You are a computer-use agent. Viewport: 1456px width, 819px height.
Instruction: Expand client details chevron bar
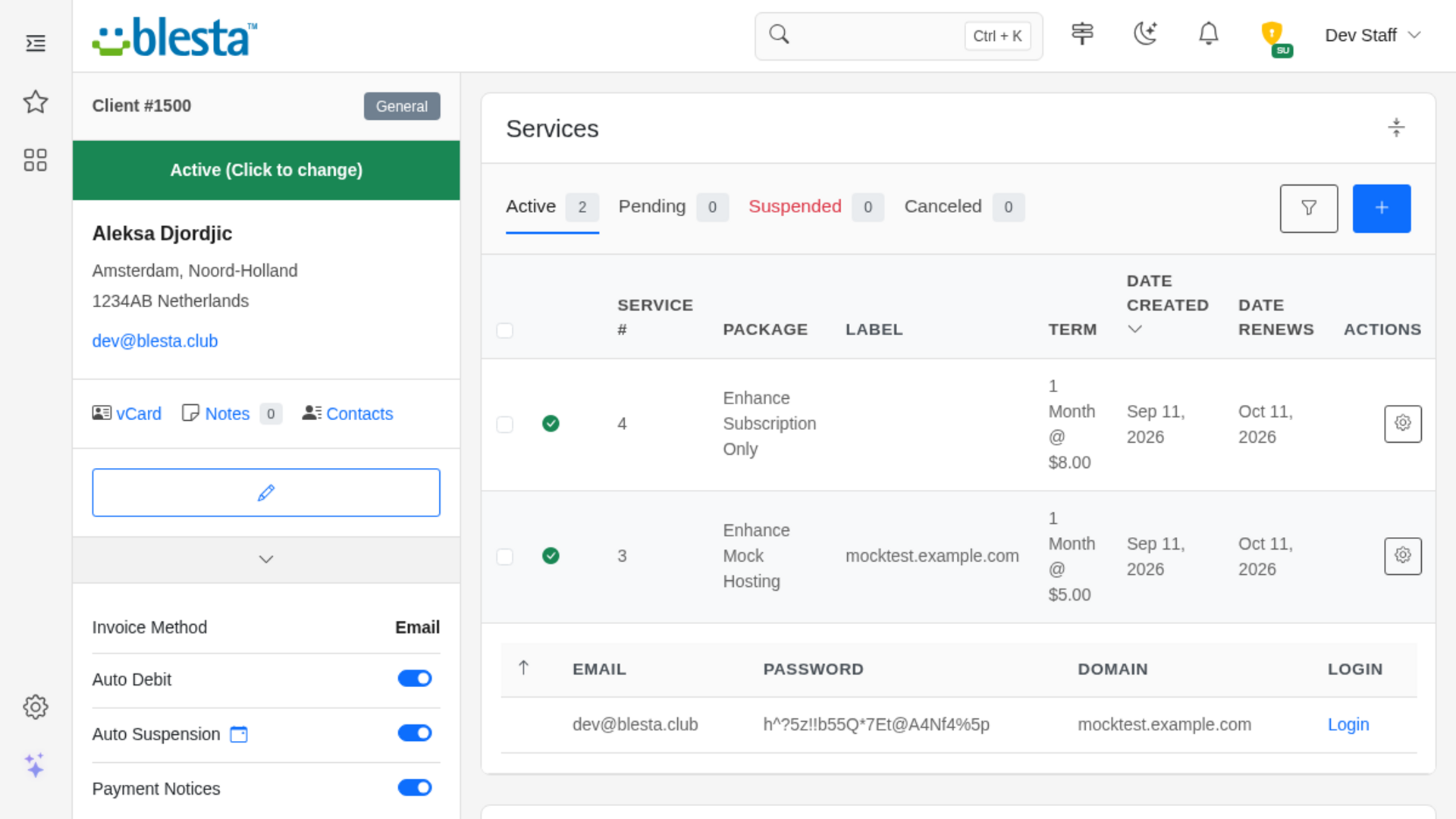[266, 560]
